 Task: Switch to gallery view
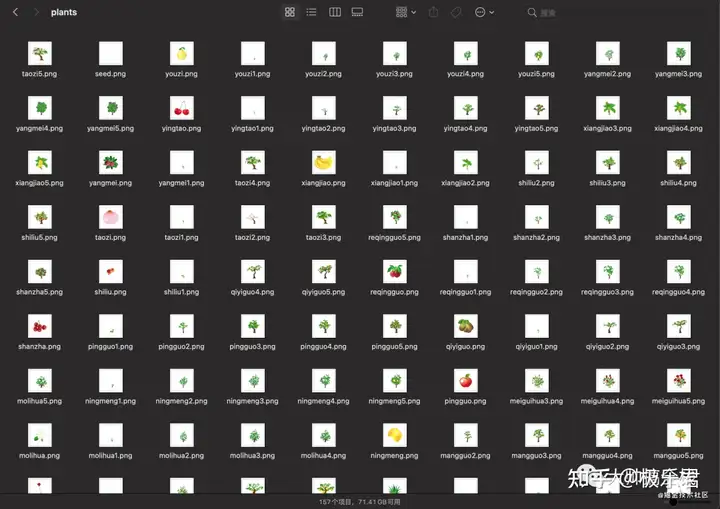point(357,12)
